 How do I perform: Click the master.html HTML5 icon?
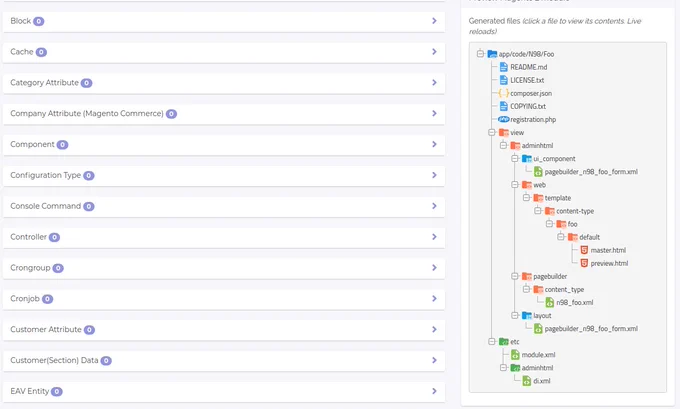point(584,250)
